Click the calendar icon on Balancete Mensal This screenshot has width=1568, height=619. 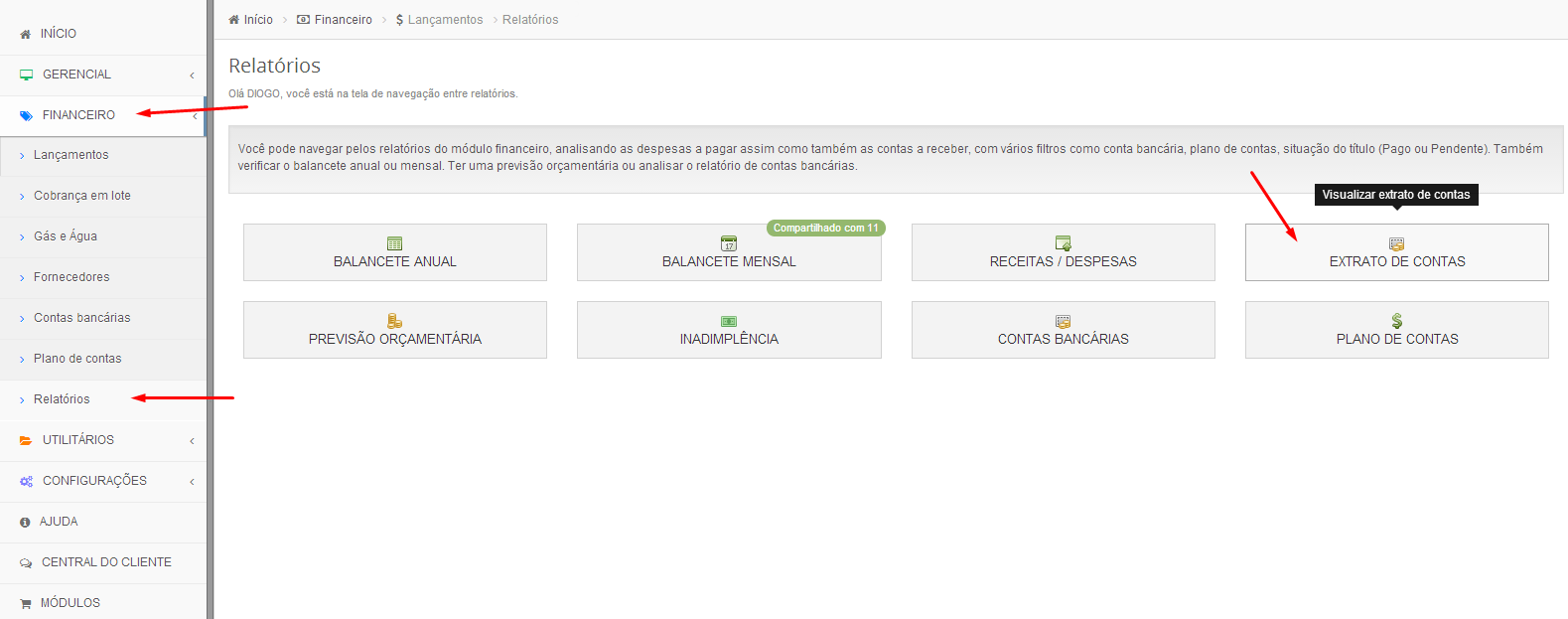point(729,243)
